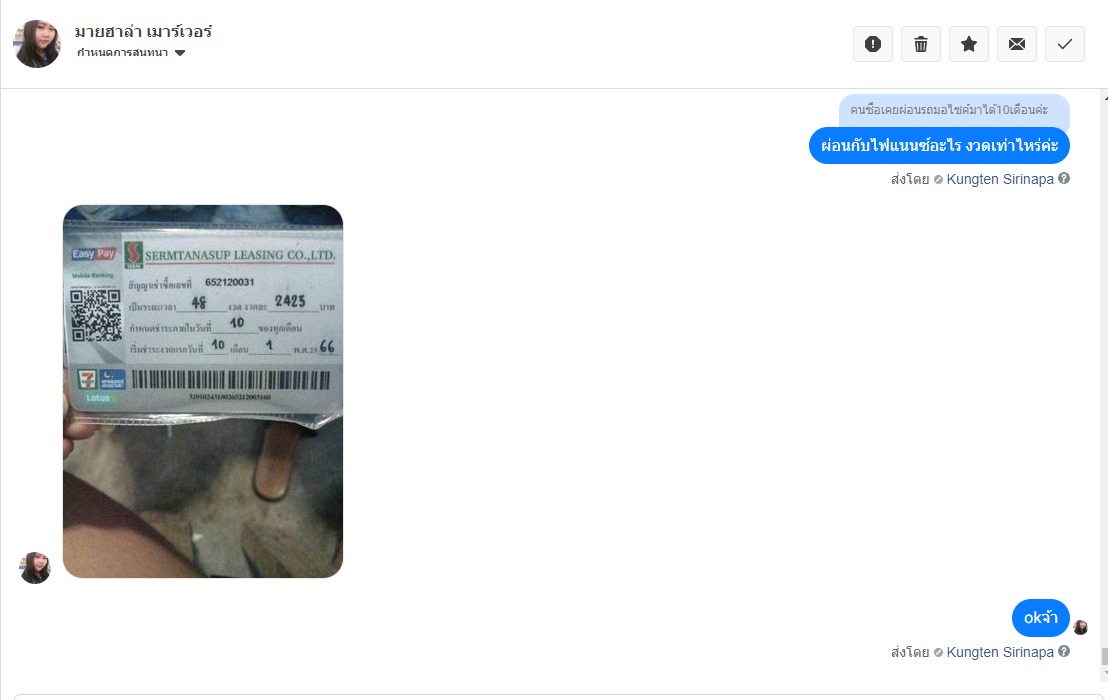Open มายฮาล่า เมาร์เวอร์ name link
Image resolution: width=1108 pixels, height=700 pixels.
[x=143, y=32]
